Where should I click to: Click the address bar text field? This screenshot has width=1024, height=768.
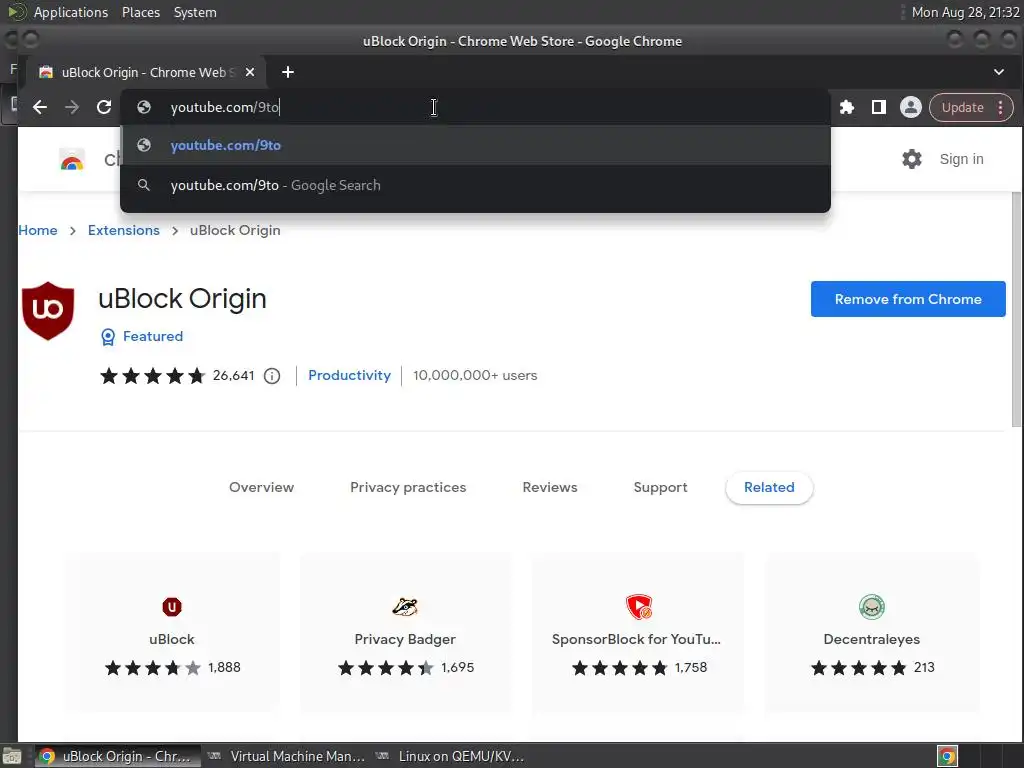click(475, 107)
